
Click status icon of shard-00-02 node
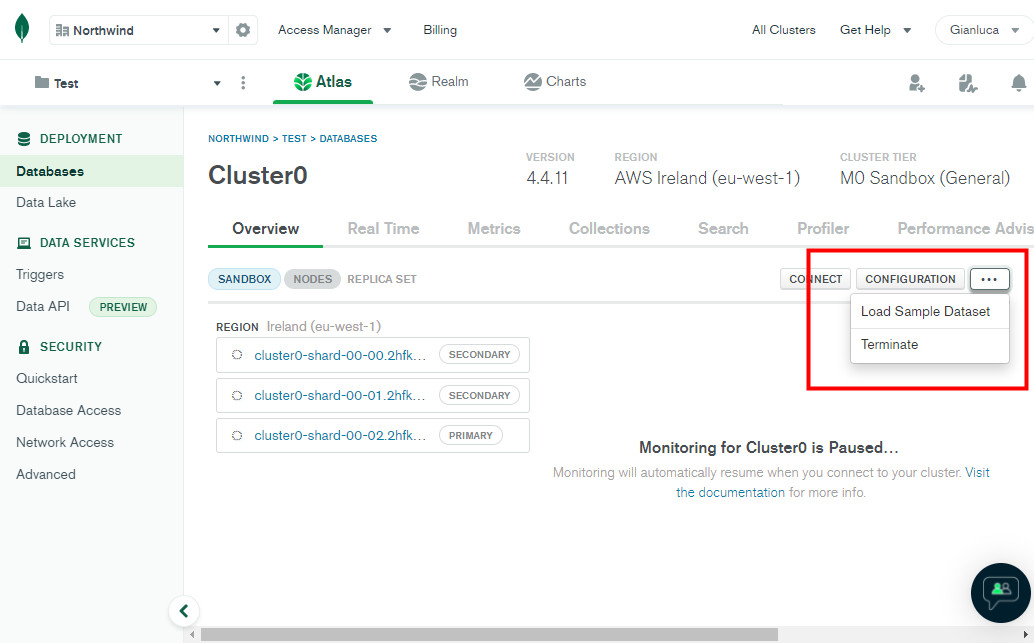click(x=237, y=436)
